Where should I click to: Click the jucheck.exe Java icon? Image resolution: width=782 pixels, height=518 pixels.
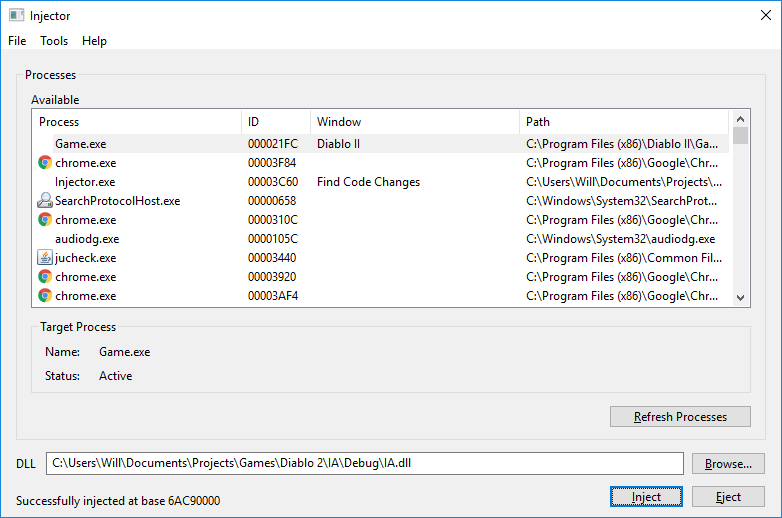pyautogui.click(x=45, y=257)
